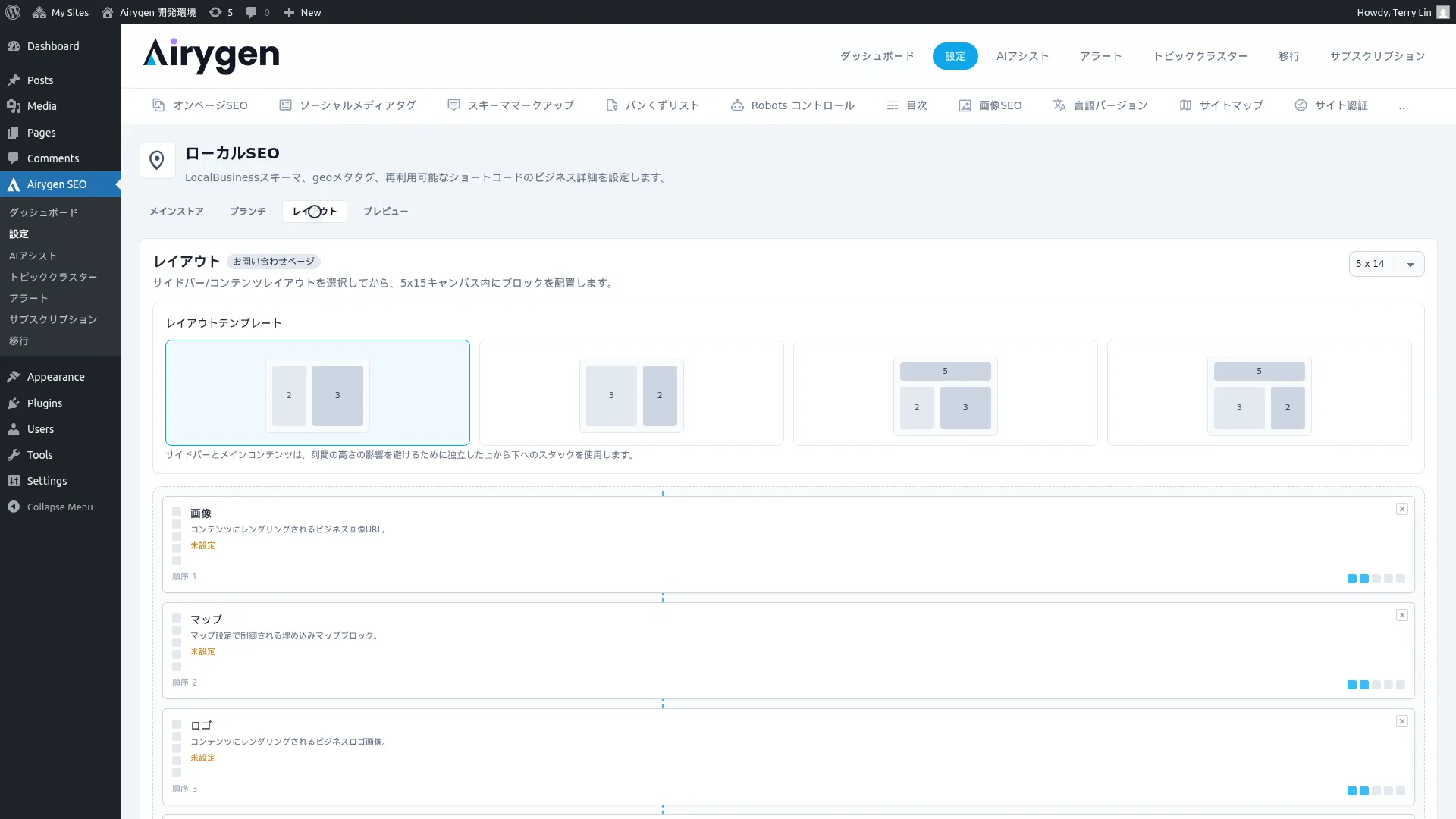The image size is (1456, 819).
Task: Remove the ロゴ block with its X
Action: pyautogui.click(x=1402, y=721)
